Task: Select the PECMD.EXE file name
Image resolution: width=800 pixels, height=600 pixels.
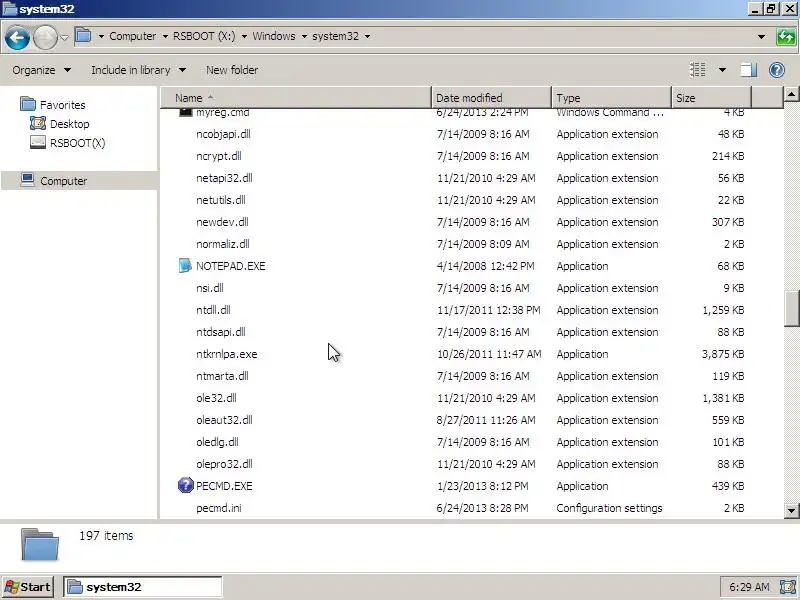Action: (224, 486)
